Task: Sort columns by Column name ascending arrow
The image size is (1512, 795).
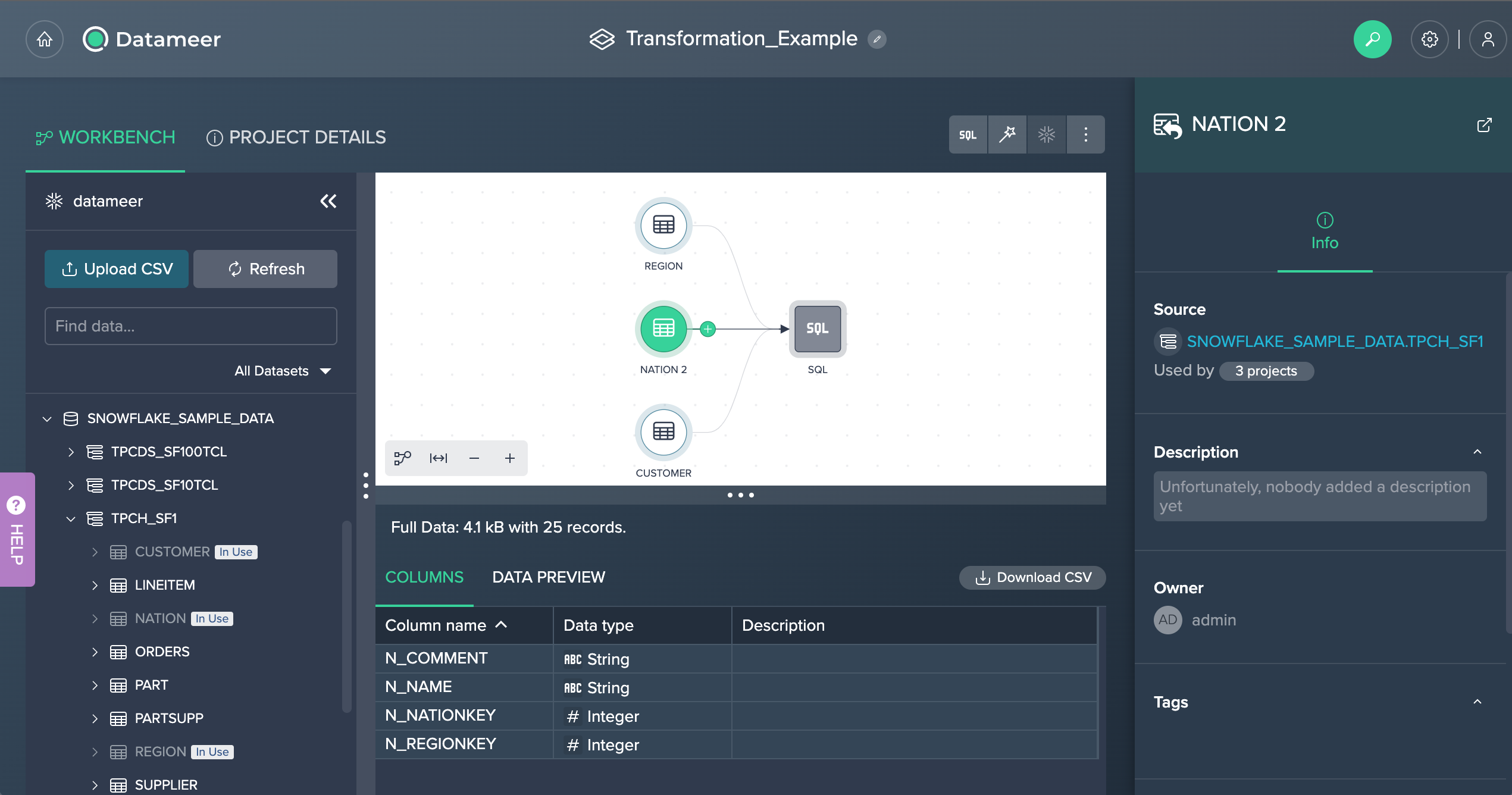Action: click(500, 625)
